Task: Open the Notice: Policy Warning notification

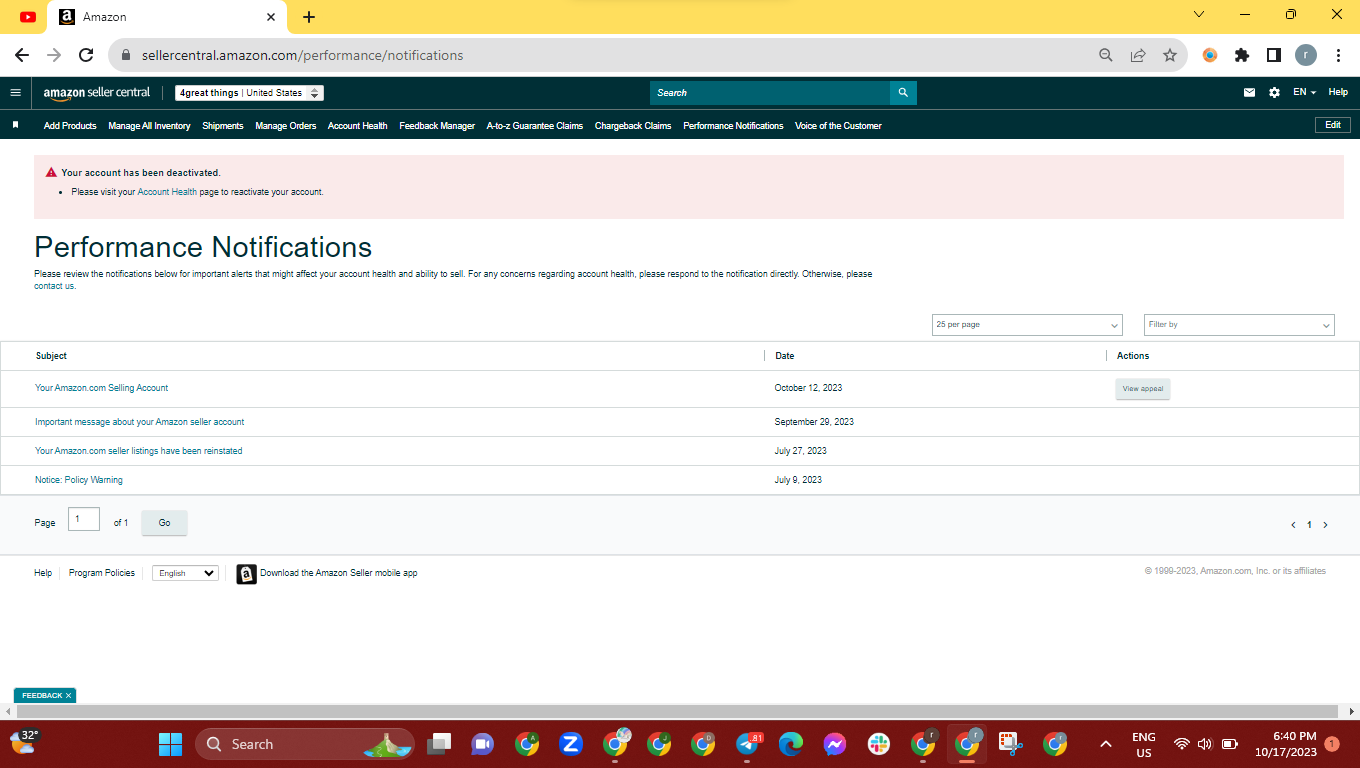Action: (79, 480)
